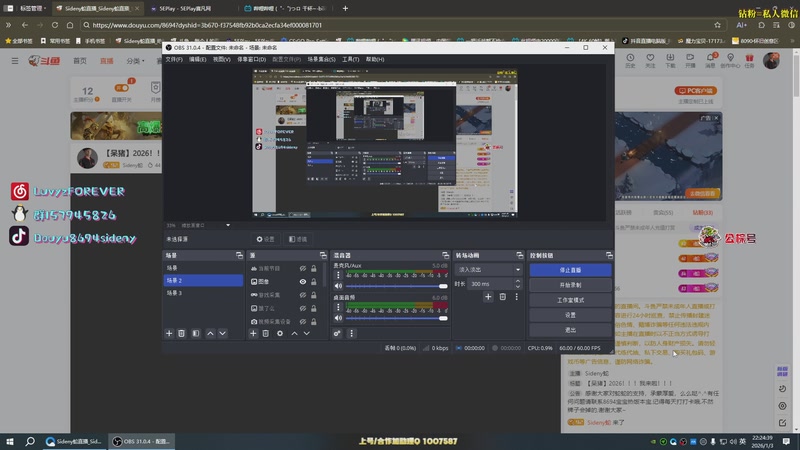Open browser tab management dropdown at top-left
The height and width of the screenshot is (450, 800).
33,8
